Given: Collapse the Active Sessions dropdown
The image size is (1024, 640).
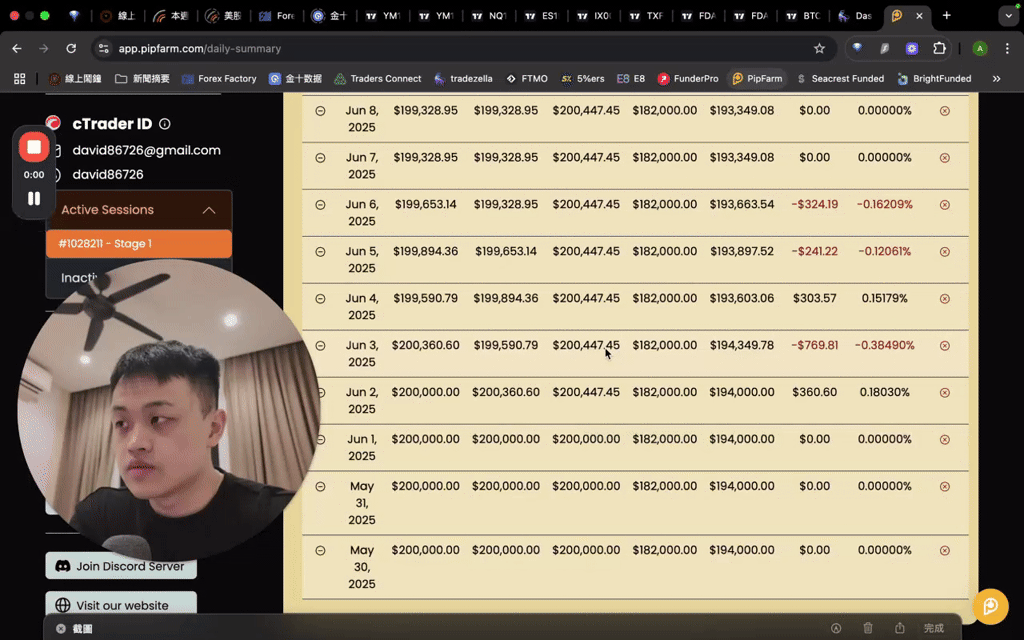Looking at the screenshot, I should (x=209, y=210).
